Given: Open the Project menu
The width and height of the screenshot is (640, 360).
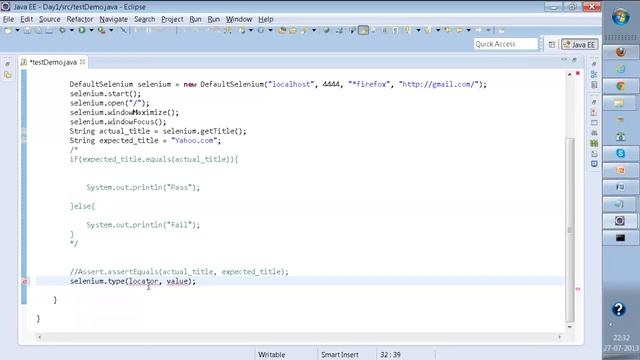Looking at the screenshot, I should tap(172, 19).
